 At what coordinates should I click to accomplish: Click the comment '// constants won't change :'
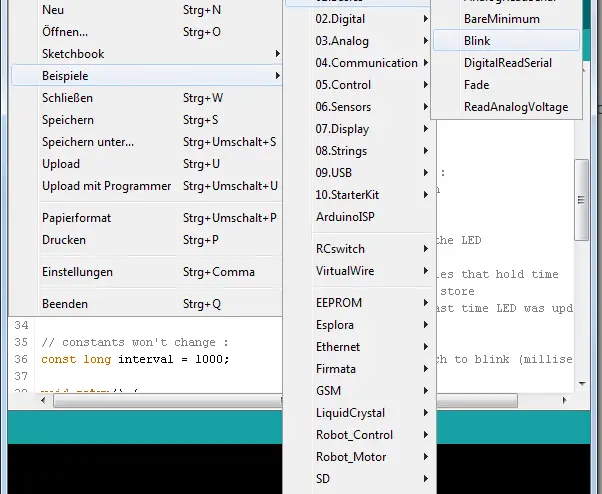(x=135, y=342)
